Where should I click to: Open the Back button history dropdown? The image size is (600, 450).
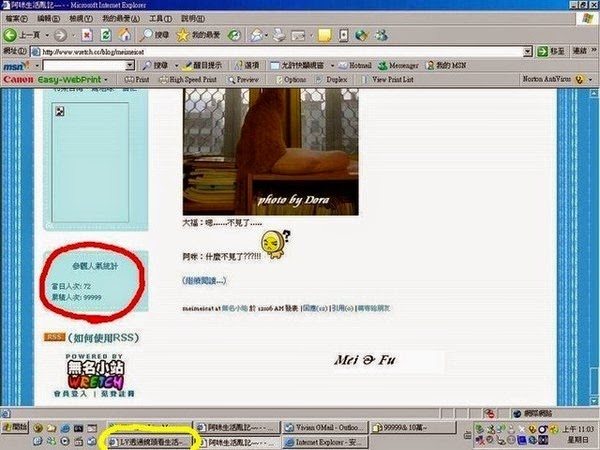pos(47,36)
